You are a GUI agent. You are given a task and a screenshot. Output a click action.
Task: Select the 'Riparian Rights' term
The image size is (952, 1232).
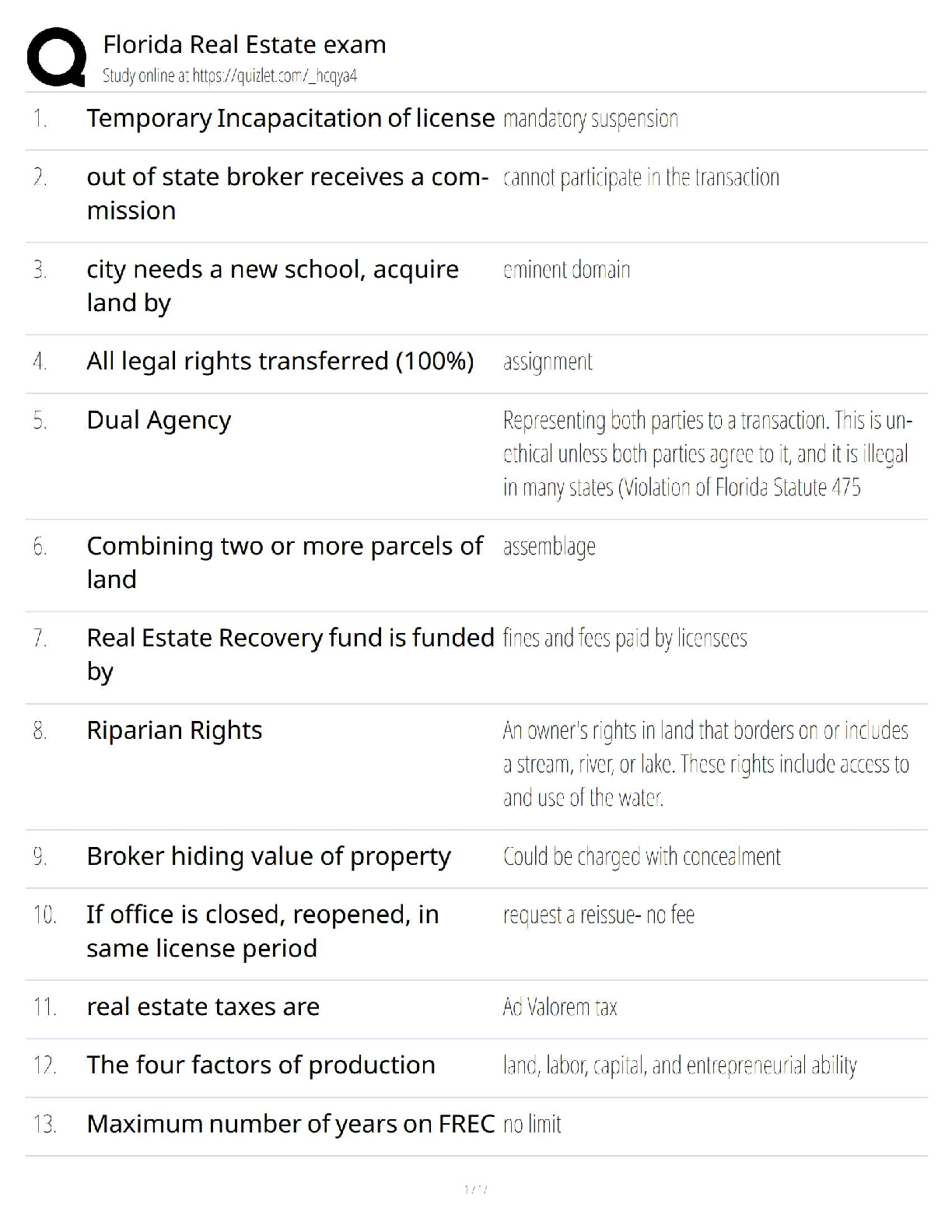pyautogui.click(x=174, y=730)
